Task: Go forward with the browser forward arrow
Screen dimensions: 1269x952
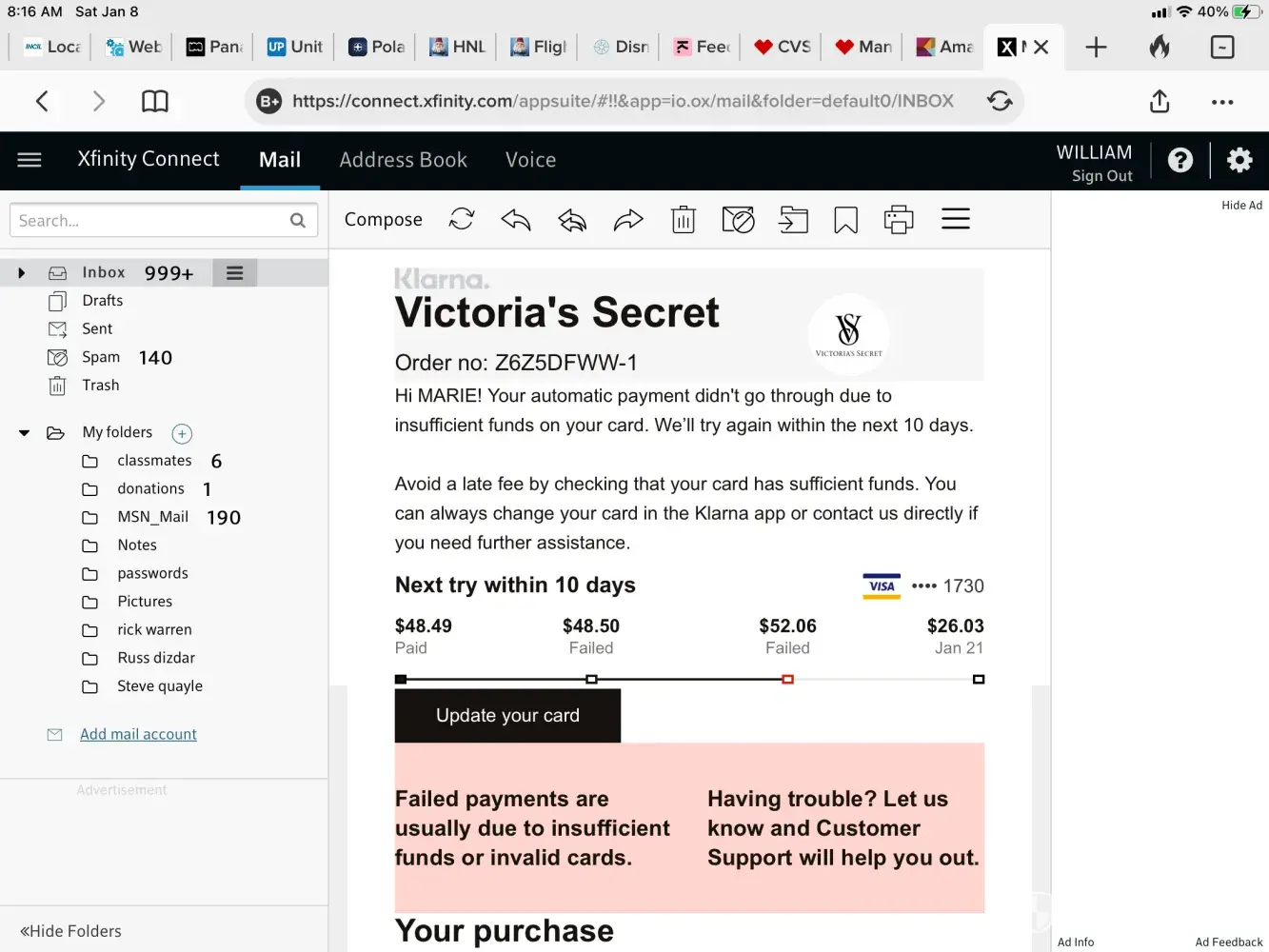Action: click(x=99, y=101)
